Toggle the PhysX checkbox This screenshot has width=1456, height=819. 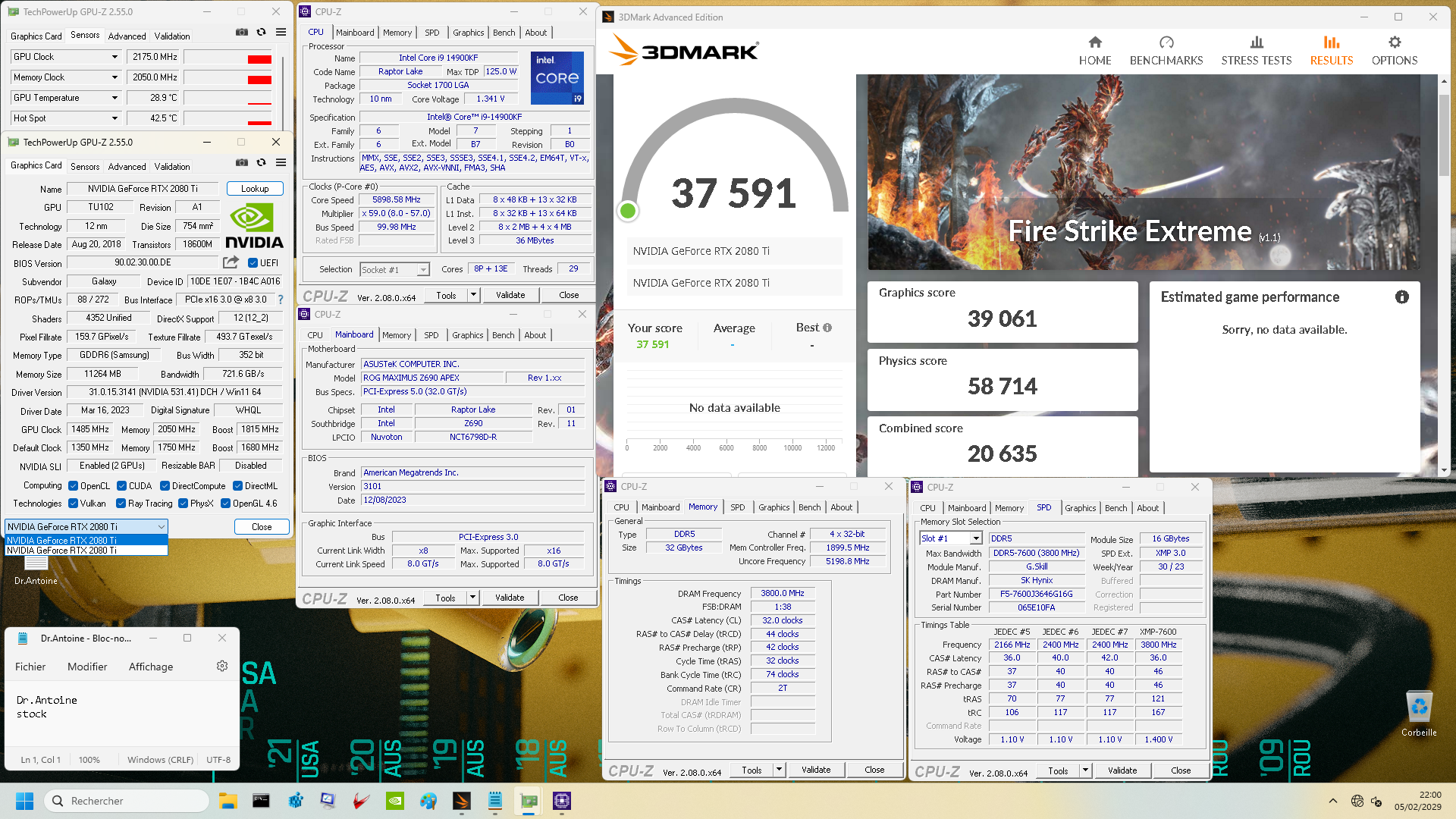click(x=183, y=504)
